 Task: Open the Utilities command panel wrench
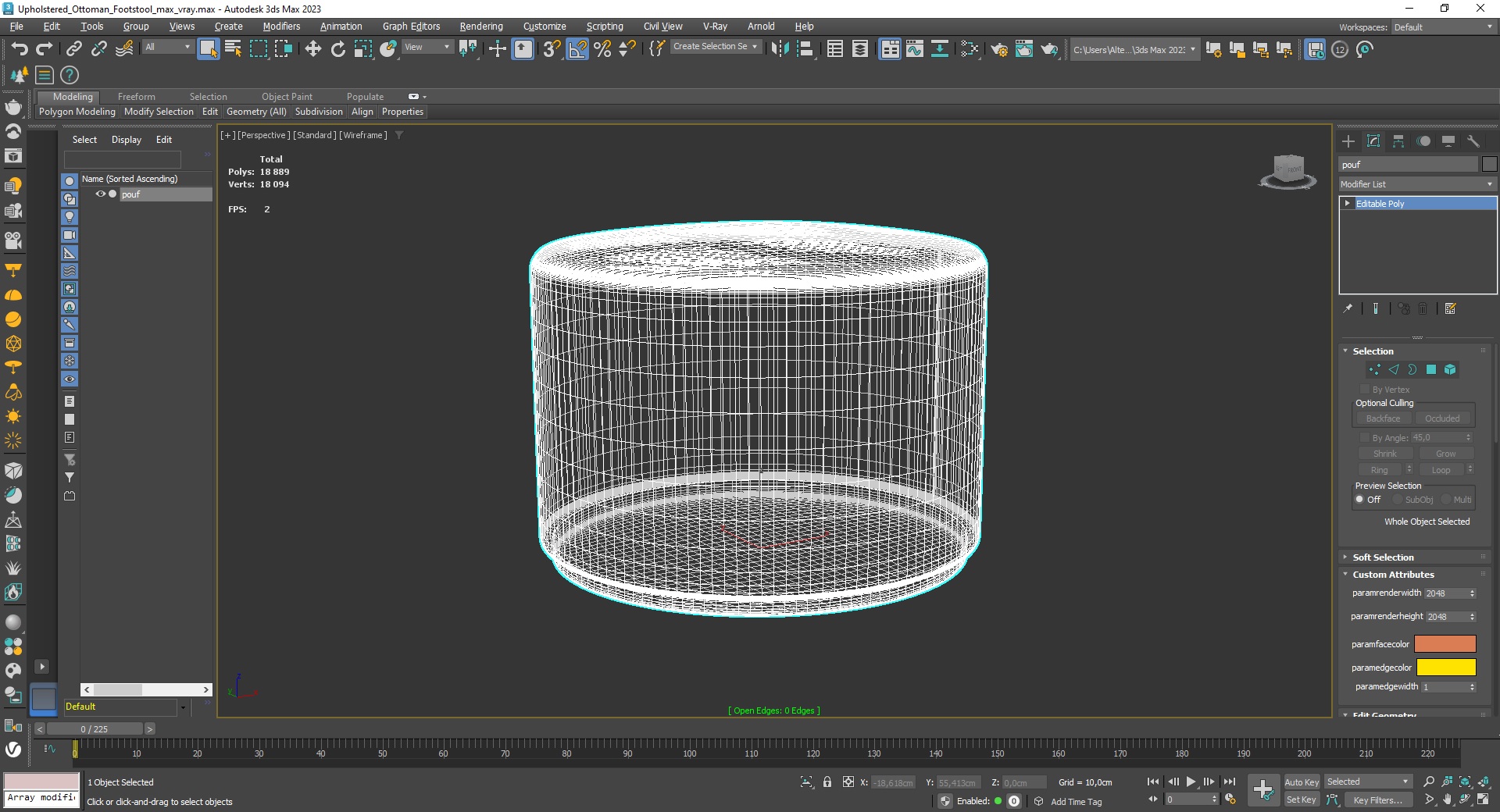[x=1473, y=141]
